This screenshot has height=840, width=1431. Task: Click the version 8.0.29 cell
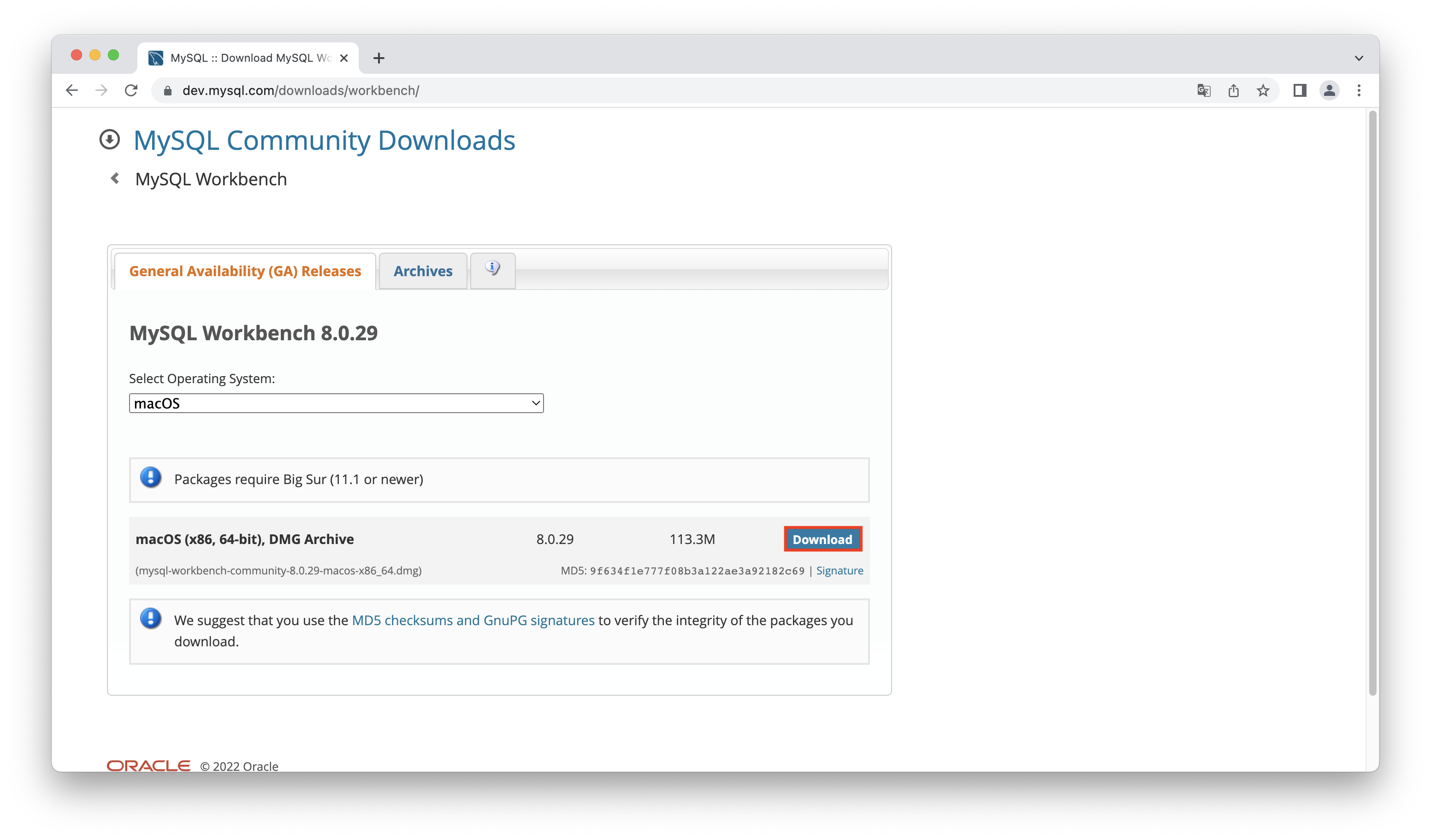tap(555, 539)
